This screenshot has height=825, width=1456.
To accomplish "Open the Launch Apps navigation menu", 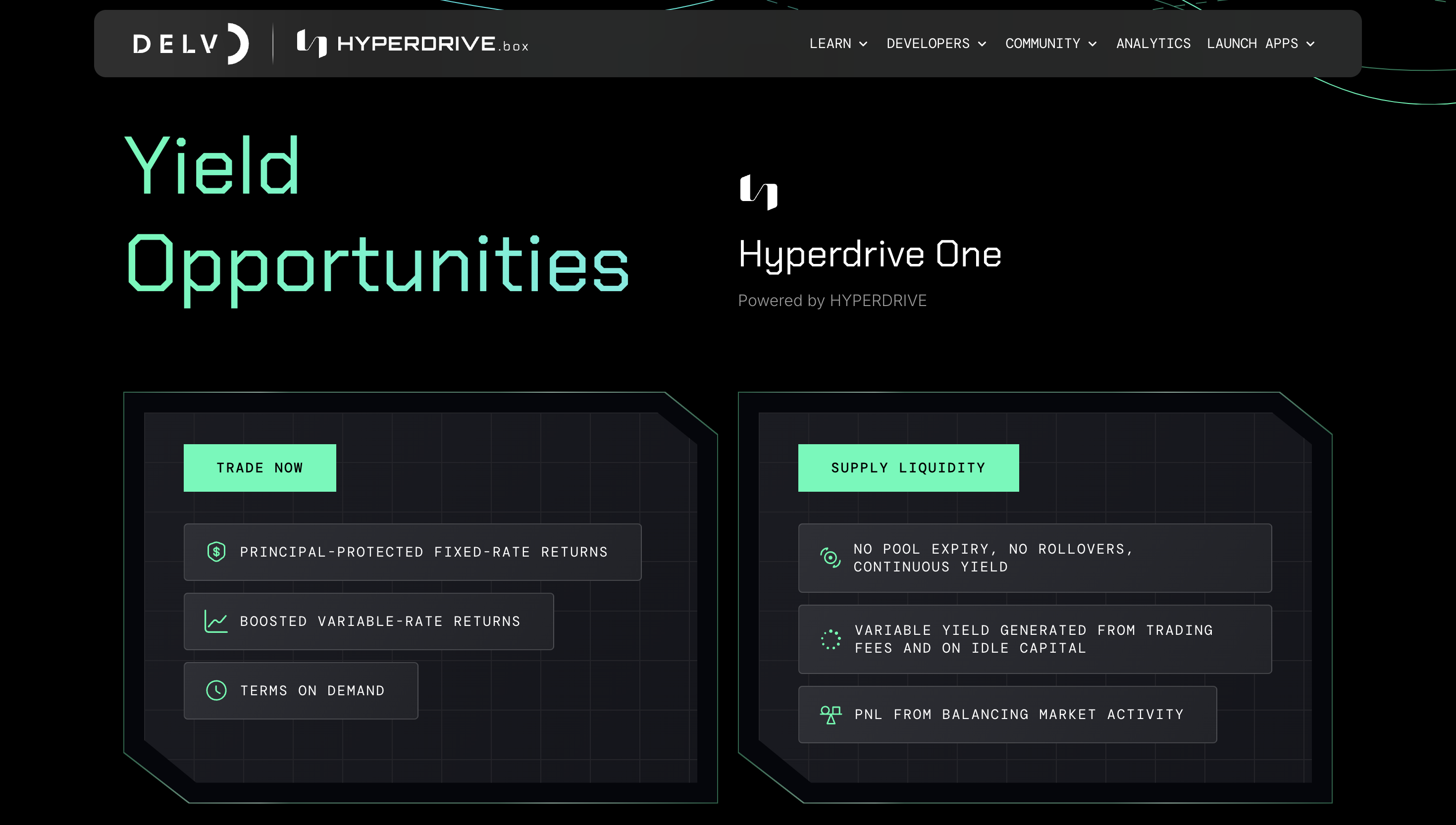I will [x=1261, y=44].
